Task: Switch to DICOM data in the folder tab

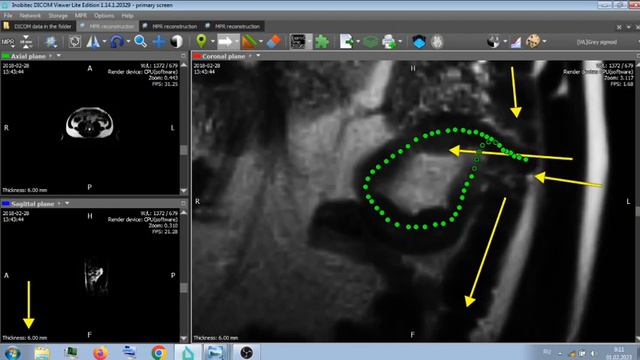Action: [x=38, y=26]
